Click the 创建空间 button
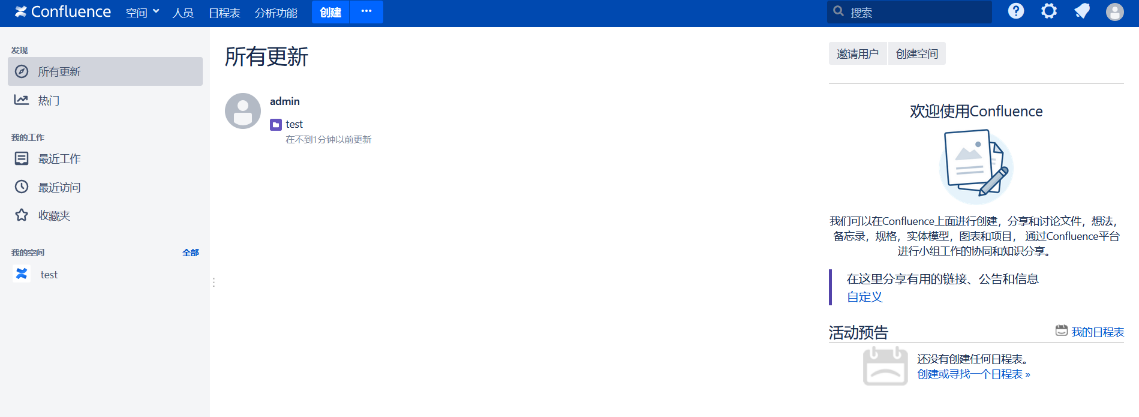1139x417 pixels. click(x=917, y=54)
